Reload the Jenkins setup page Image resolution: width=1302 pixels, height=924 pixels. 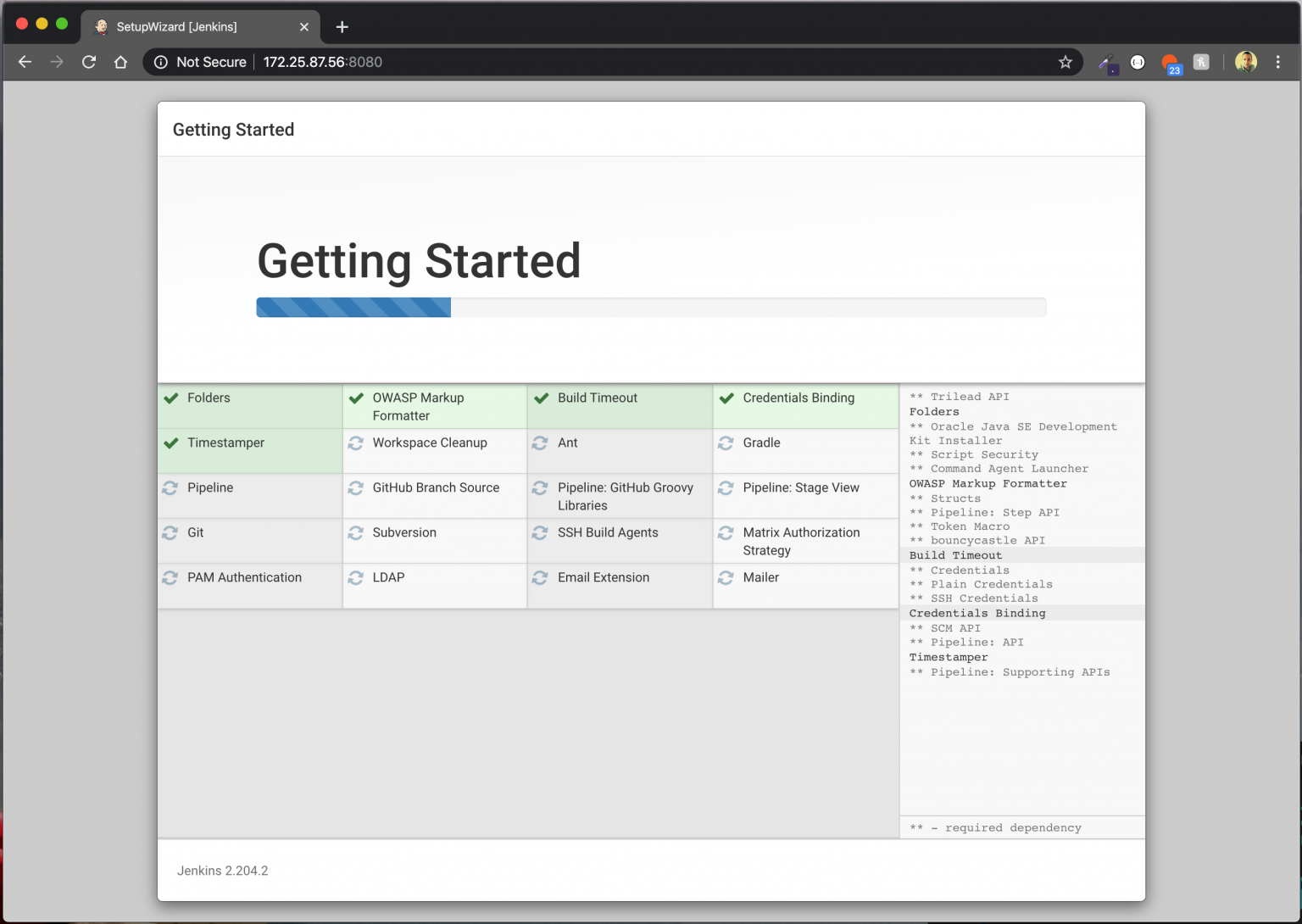[89, 62]
